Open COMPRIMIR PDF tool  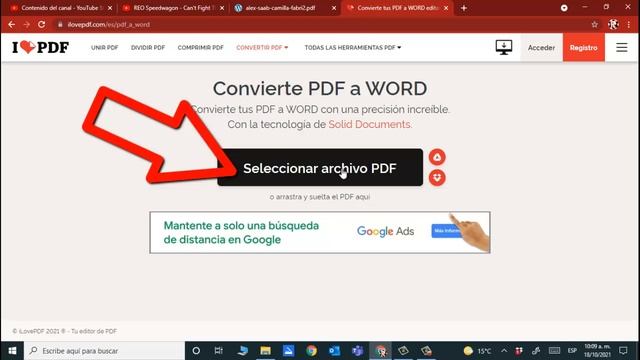pyautogui.click(x=200, y=48)
